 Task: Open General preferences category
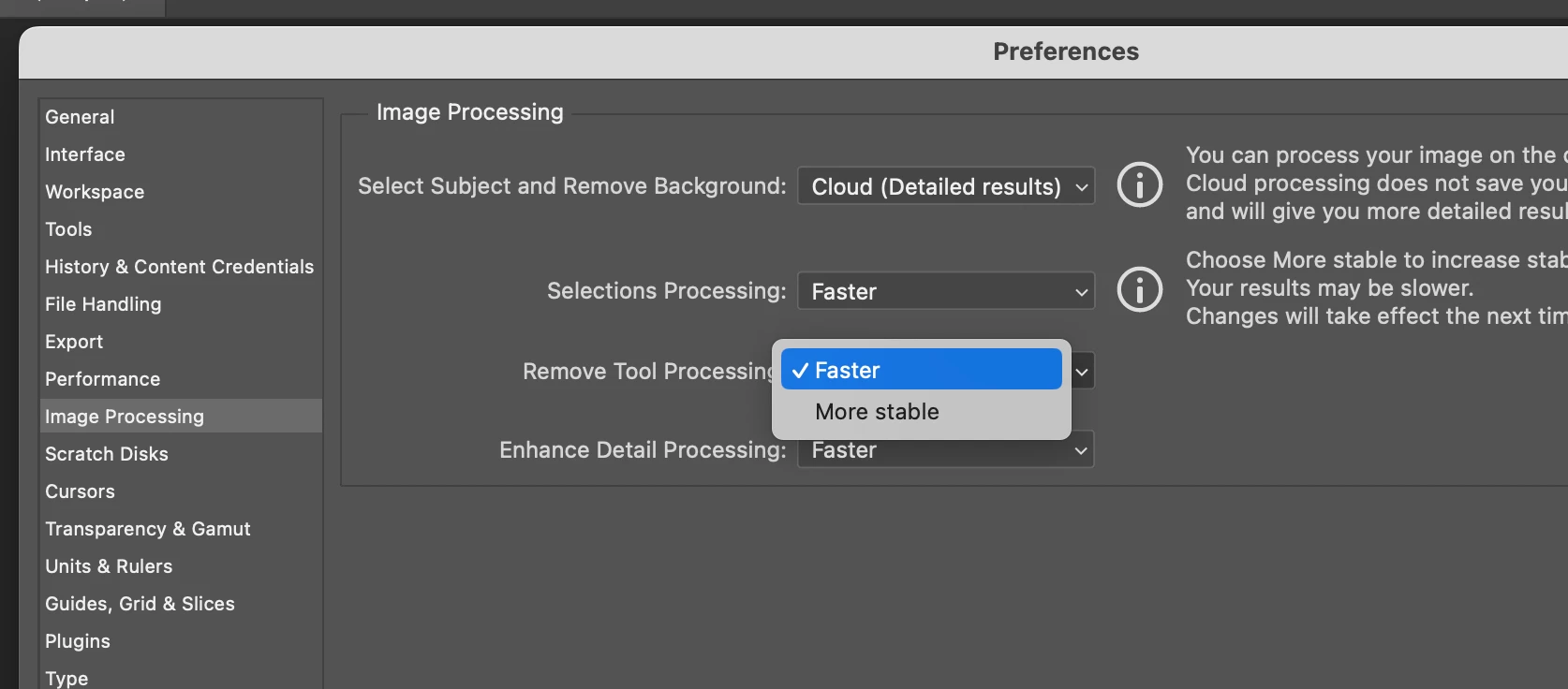click(81, 117)
